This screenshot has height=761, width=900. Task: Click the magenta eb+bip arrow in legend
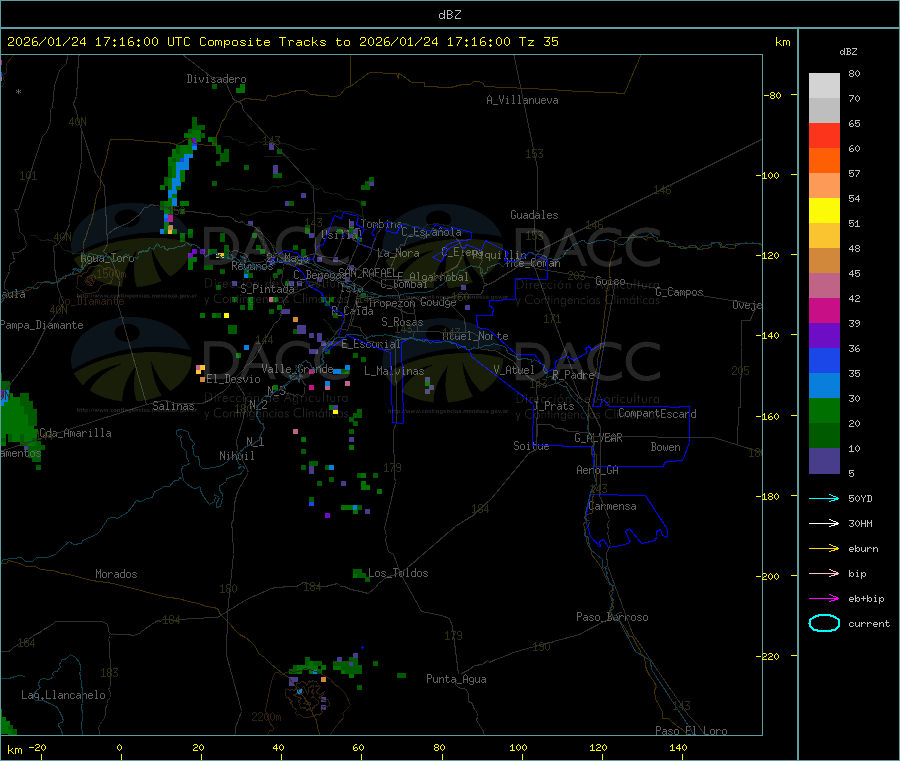(x=824, y=598)
